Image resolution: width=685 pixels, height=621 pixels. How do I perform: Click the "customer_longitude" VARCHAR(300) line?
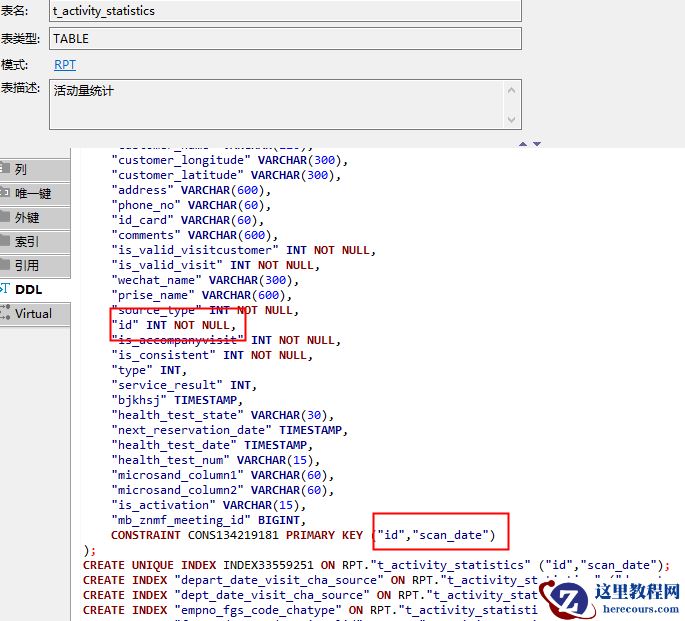click(230, 160)
